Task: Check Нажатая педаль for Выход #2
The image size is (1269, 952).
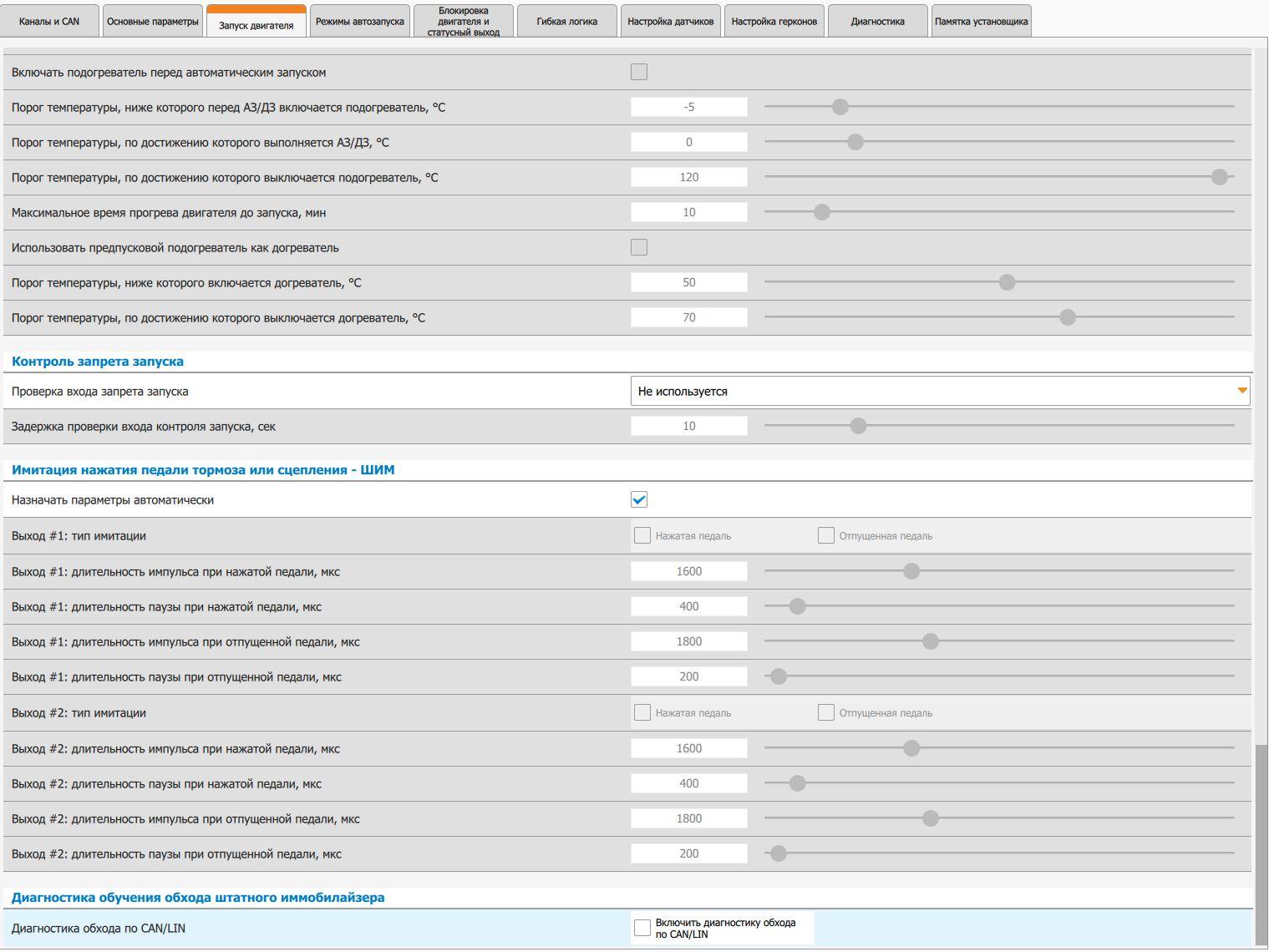Action: point(642,712)
